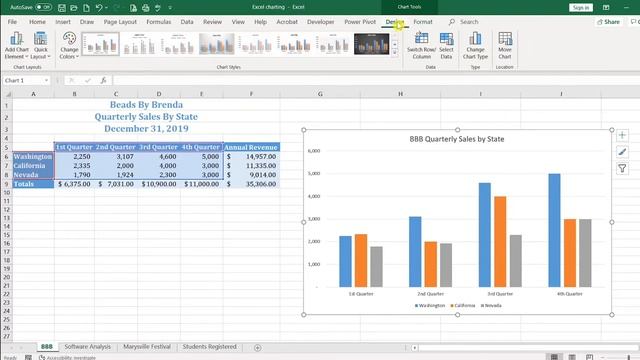
Task: Click the Page Break Preview icon in status bar
Action: tap(589, 357)
